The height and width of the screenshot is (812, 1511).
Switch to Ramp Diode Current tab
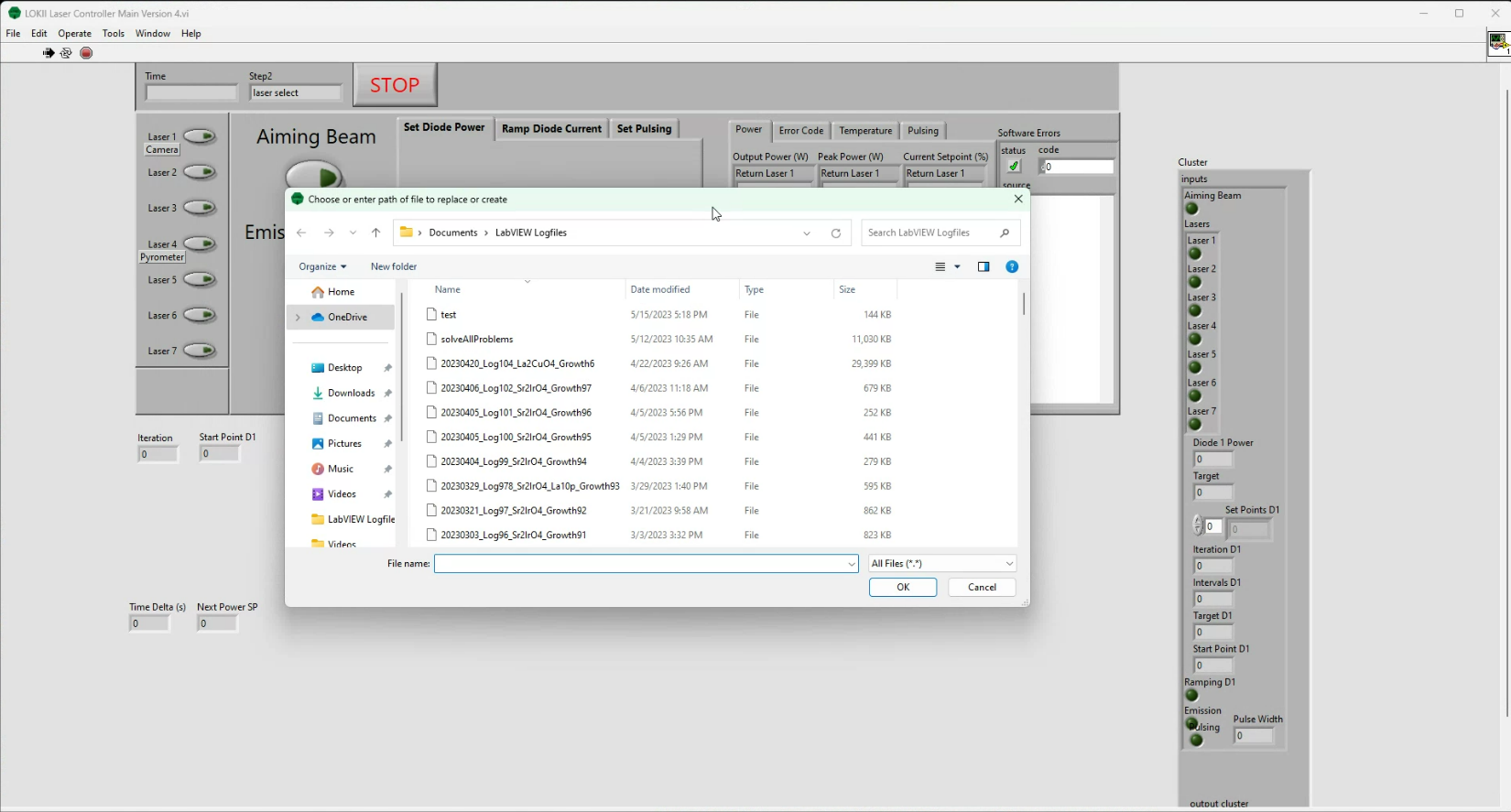551,129
